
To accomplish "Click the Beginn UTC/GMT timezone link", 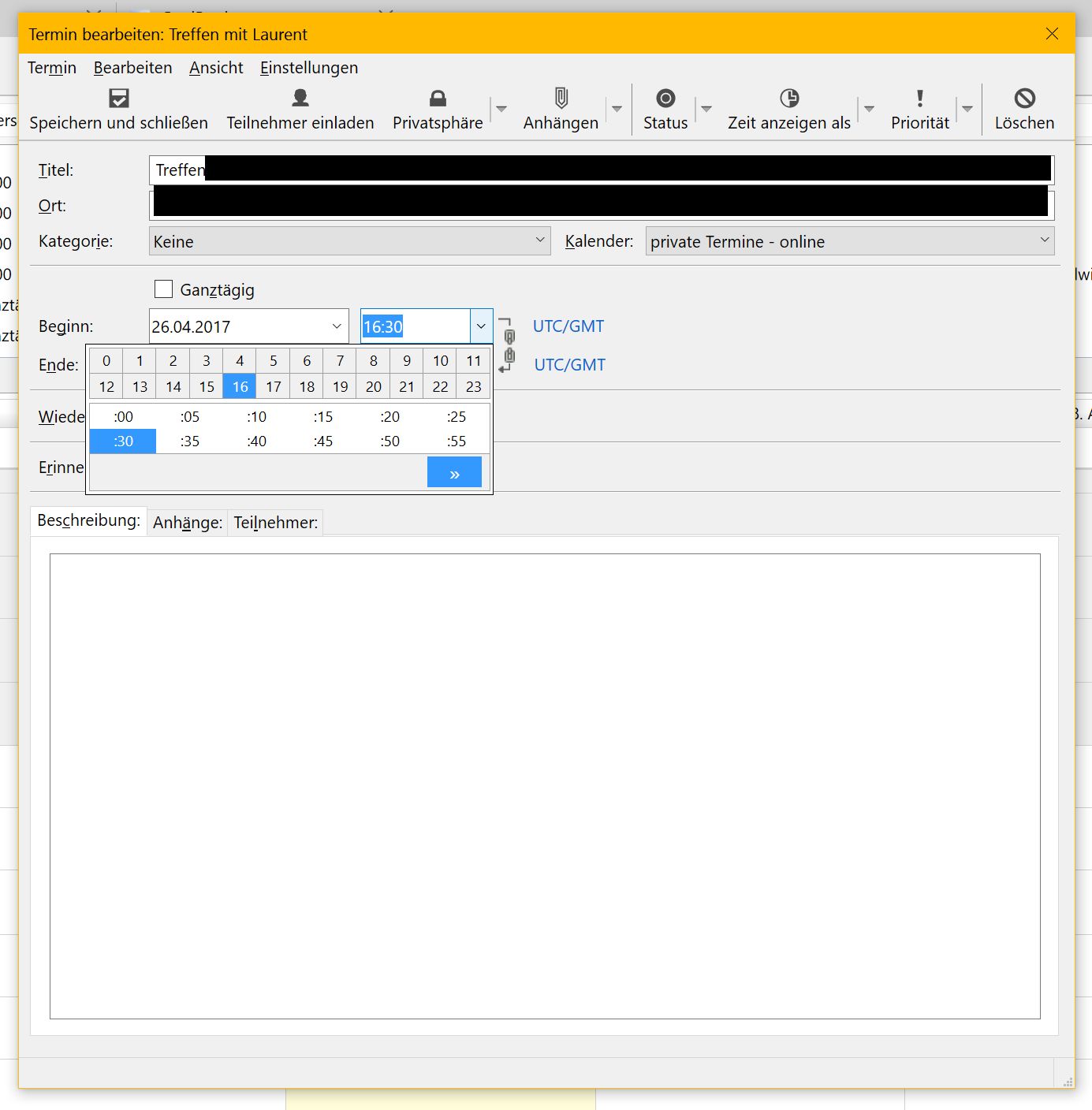I will [568, 326].
